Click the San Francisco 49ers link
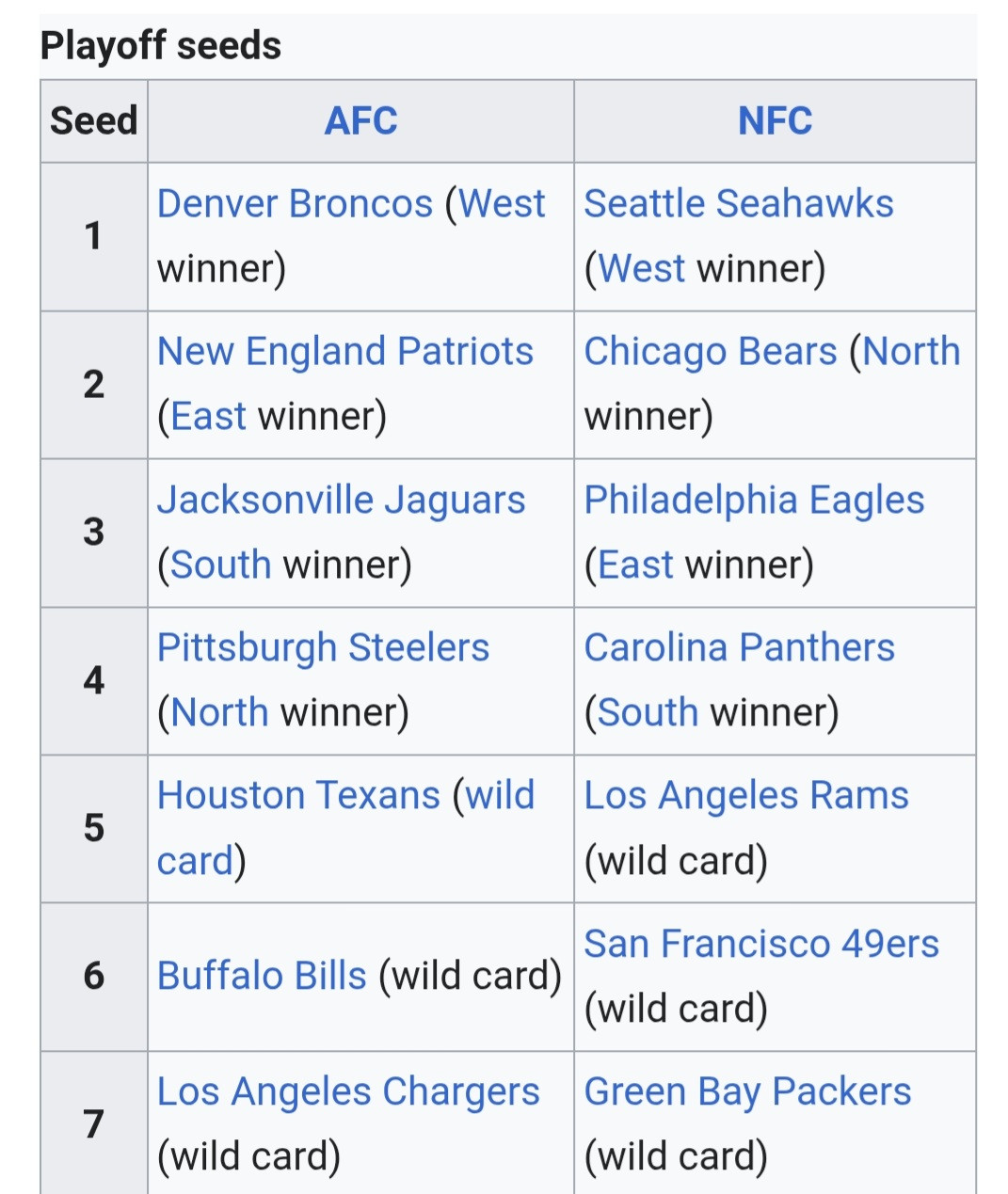The image size is (1008, 1194). [761, 944]
